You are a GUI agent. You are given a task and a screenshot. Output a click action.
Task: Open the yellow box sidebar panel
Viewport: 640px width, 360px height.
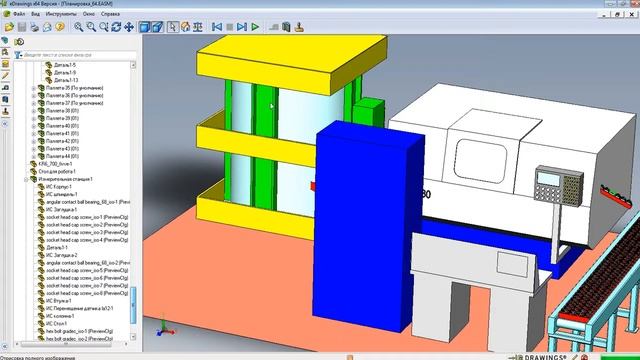pos(5,64)
